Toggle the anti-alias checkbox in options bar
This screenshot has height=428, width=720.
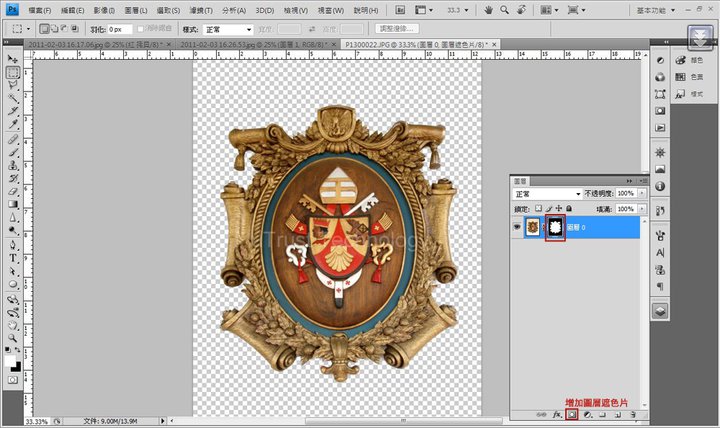(141, 29)
